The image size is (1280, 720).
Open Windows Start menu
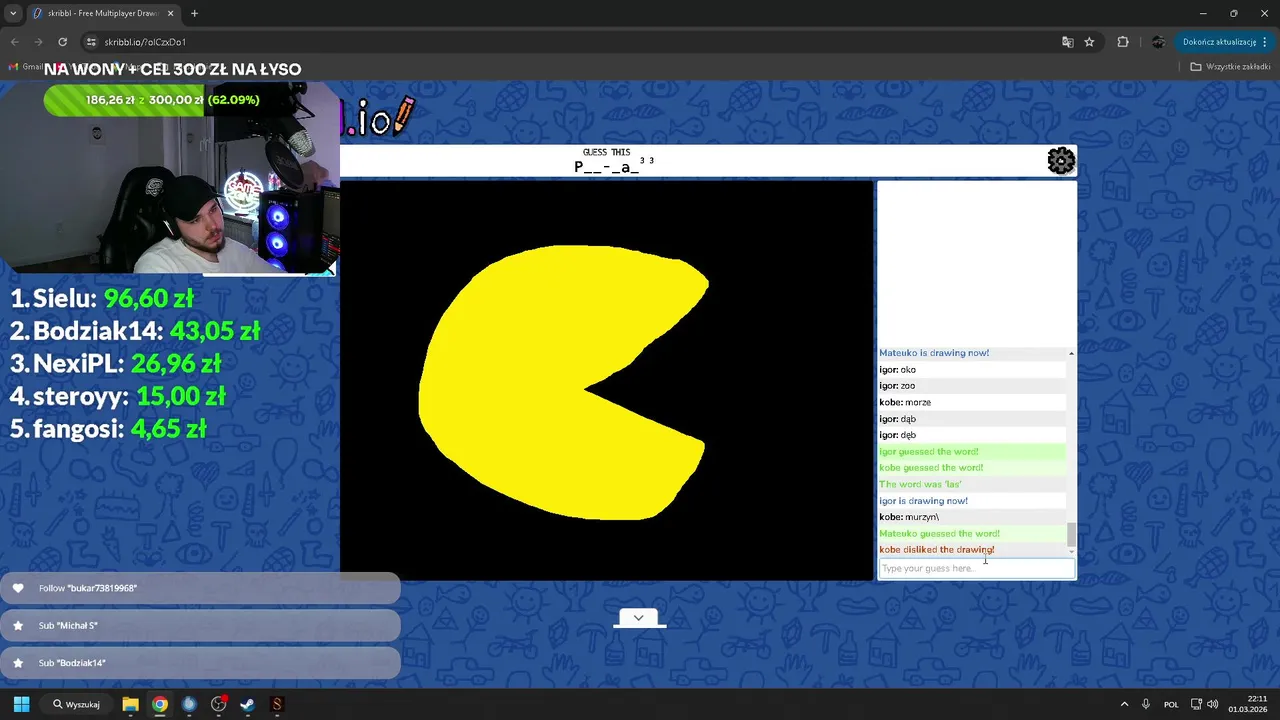21,704
